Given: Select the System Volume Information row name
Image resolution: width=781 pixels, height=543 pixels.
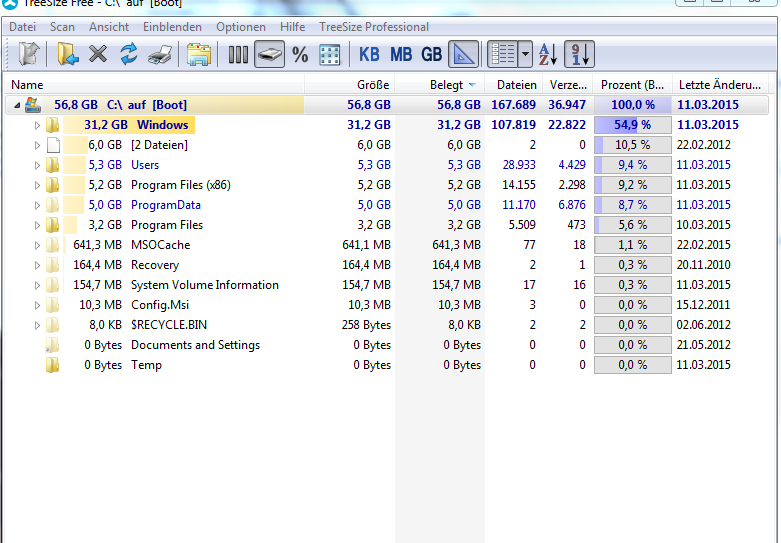Looking at the screenshot, I should point(205,285).
